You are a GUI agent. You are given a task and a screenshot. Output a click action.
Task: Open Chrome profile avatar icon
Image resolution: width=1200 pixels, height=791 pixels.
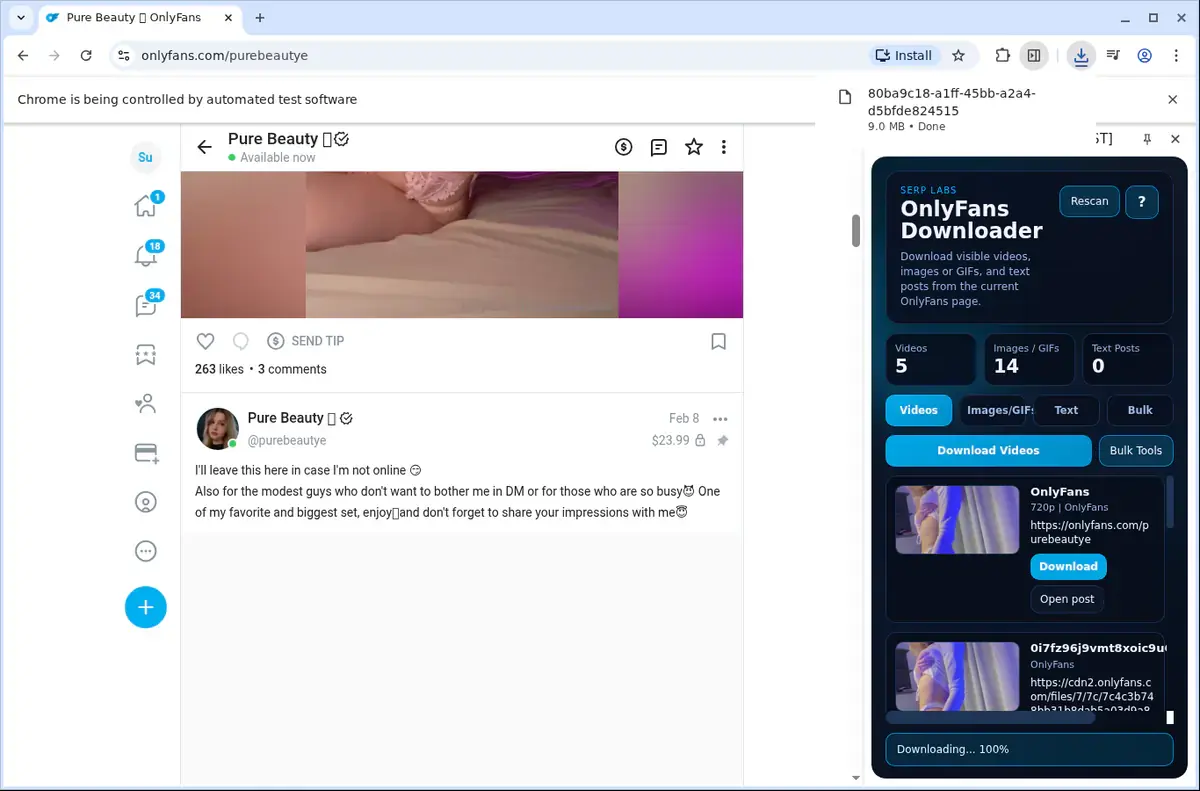point(1146,56)
